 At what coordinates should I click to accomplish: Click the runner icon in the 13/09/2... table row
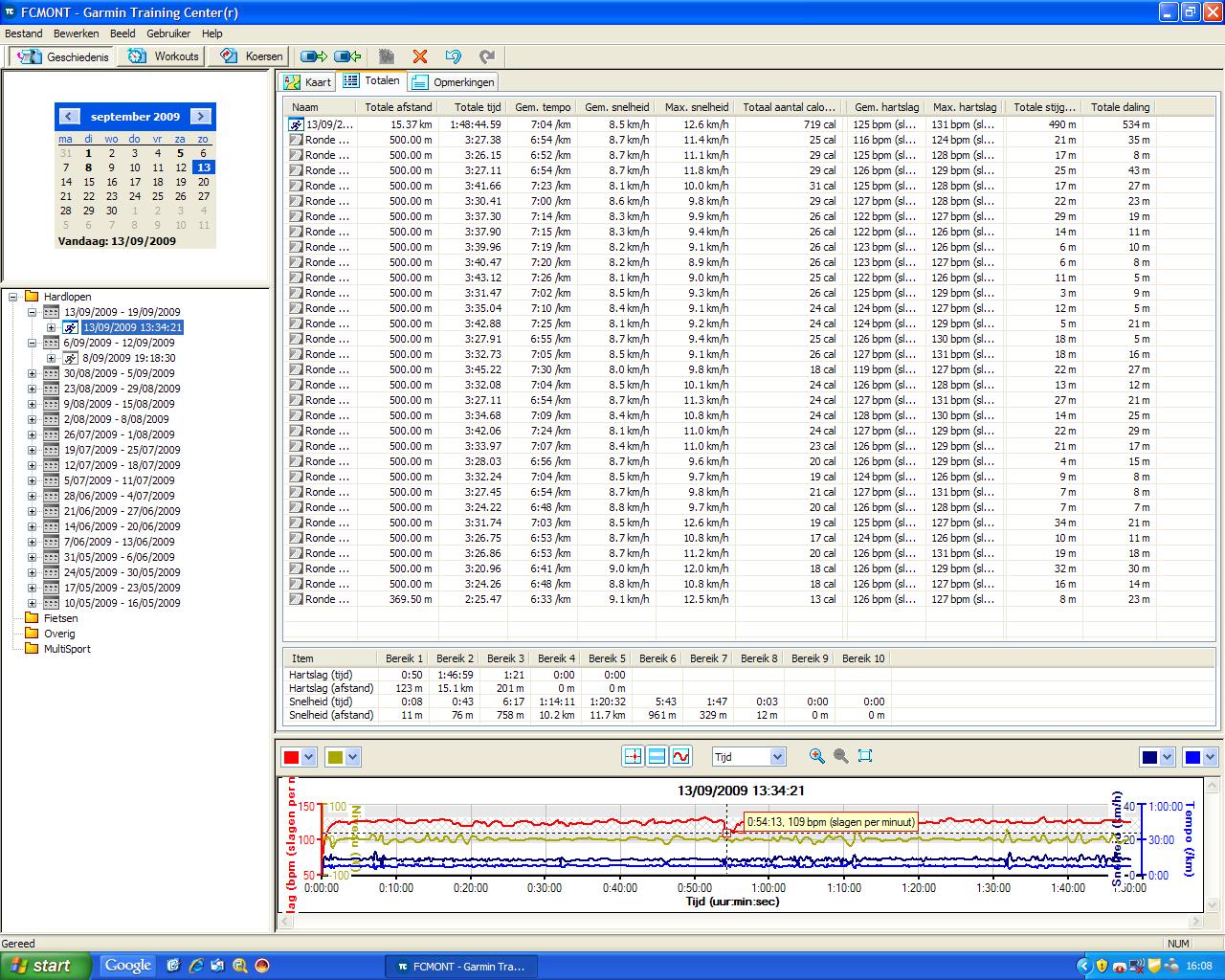pyautogui.click(x=297, y=124)
